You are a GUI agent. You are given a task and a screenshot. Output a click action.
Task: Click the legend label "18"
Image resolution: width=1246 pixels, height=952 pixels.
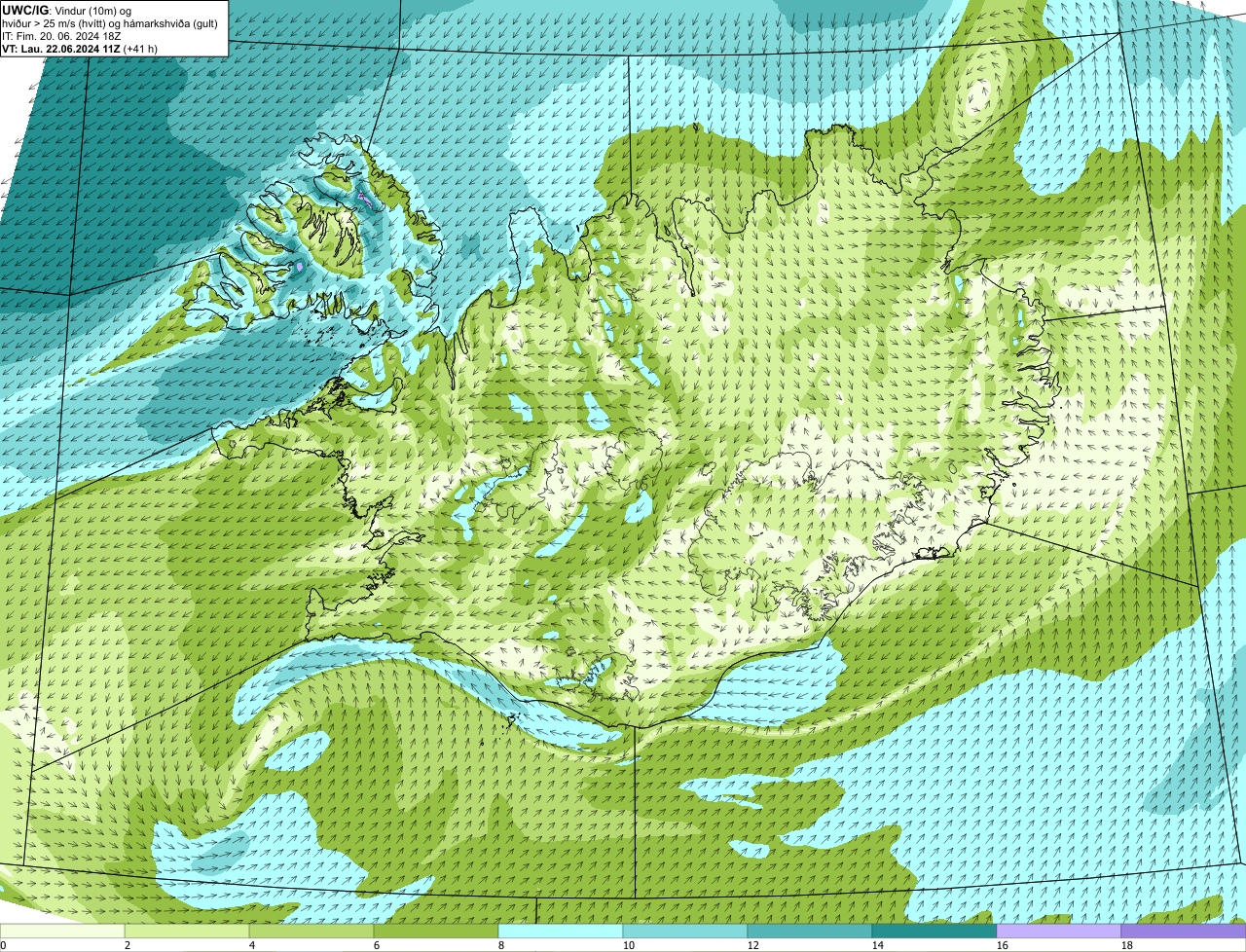click(1127, 945)
